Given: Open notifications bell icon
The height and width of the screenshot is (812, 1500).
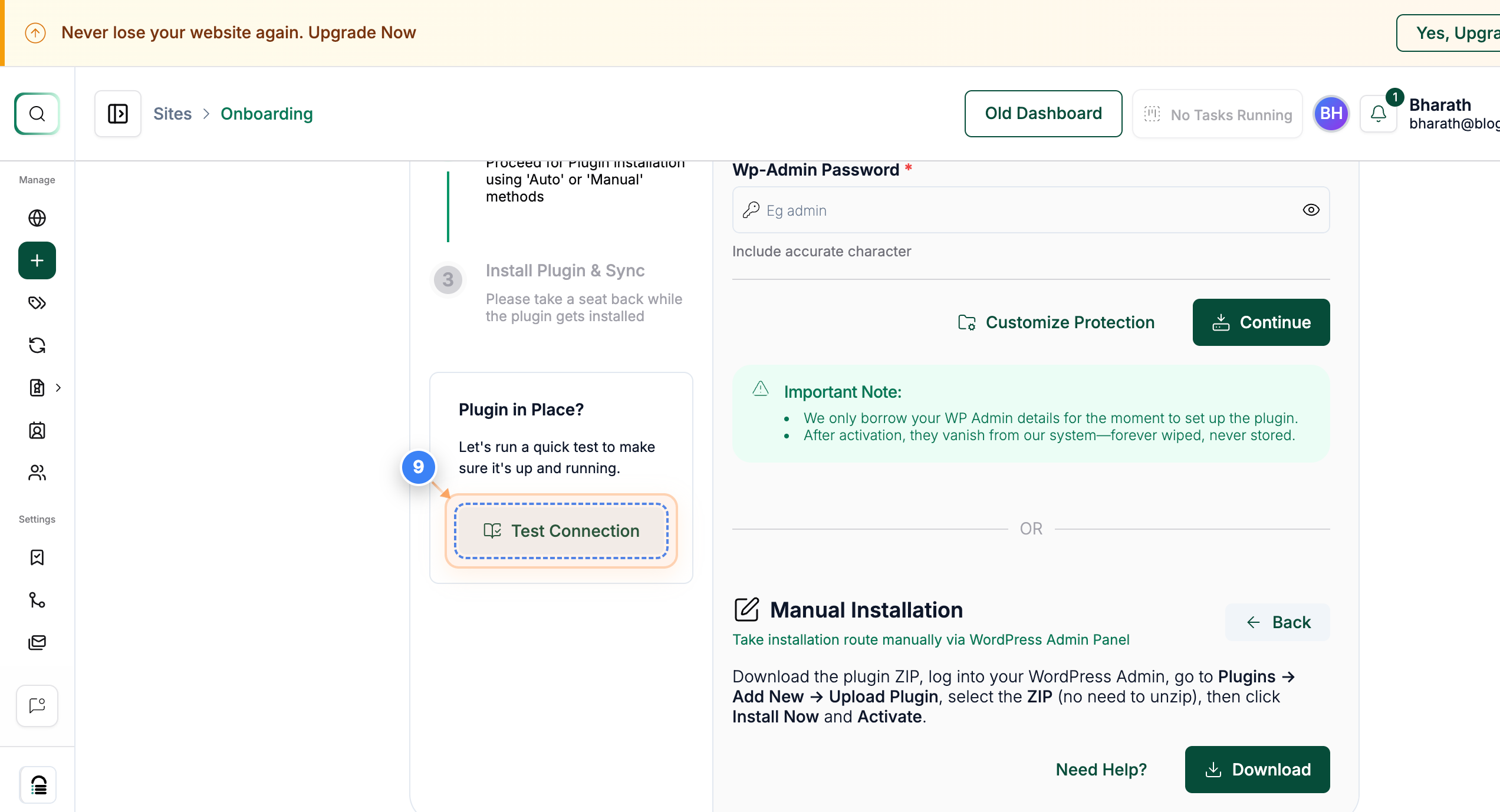Looking at the screenshot, I should (x=1379, y=114).
